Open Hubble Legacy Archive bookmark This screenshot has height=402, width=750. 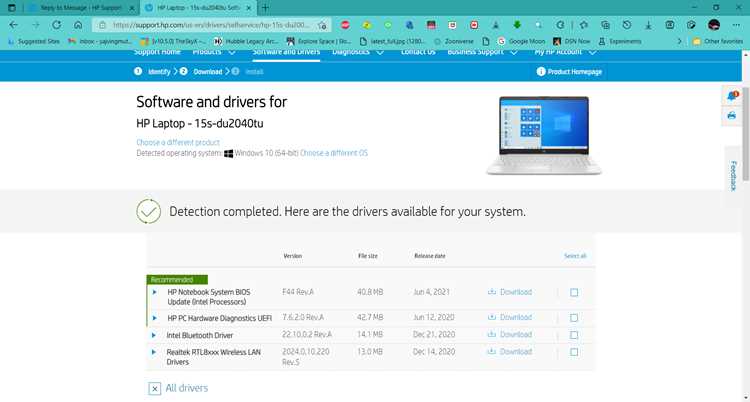(x=246, y=42)
